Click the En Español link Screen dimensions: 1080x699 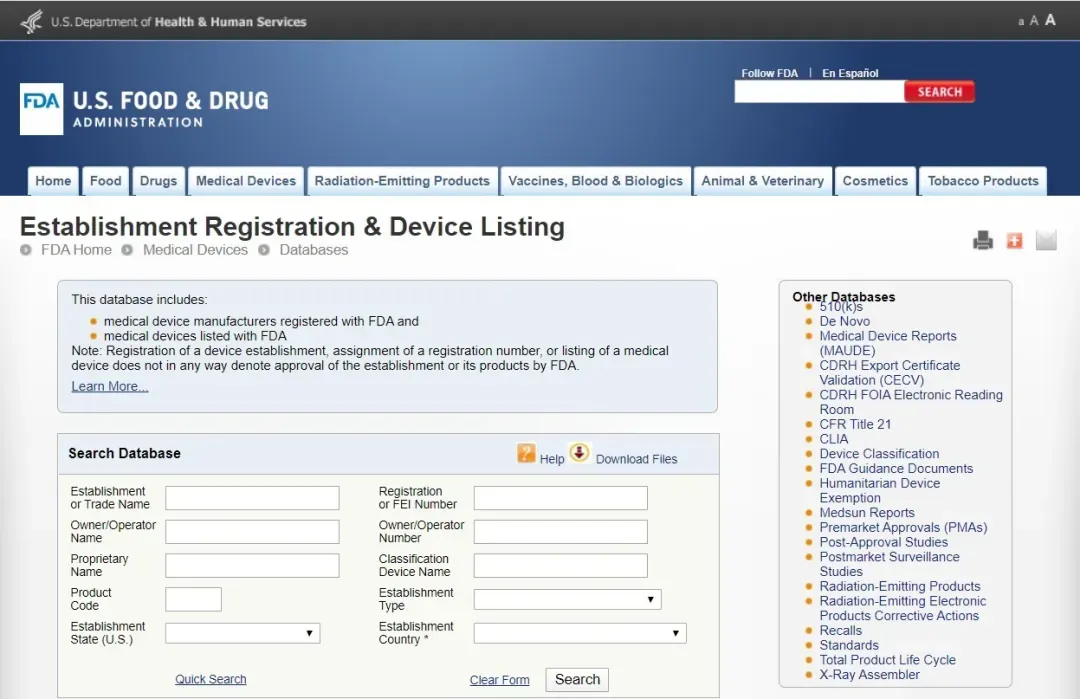850,73
